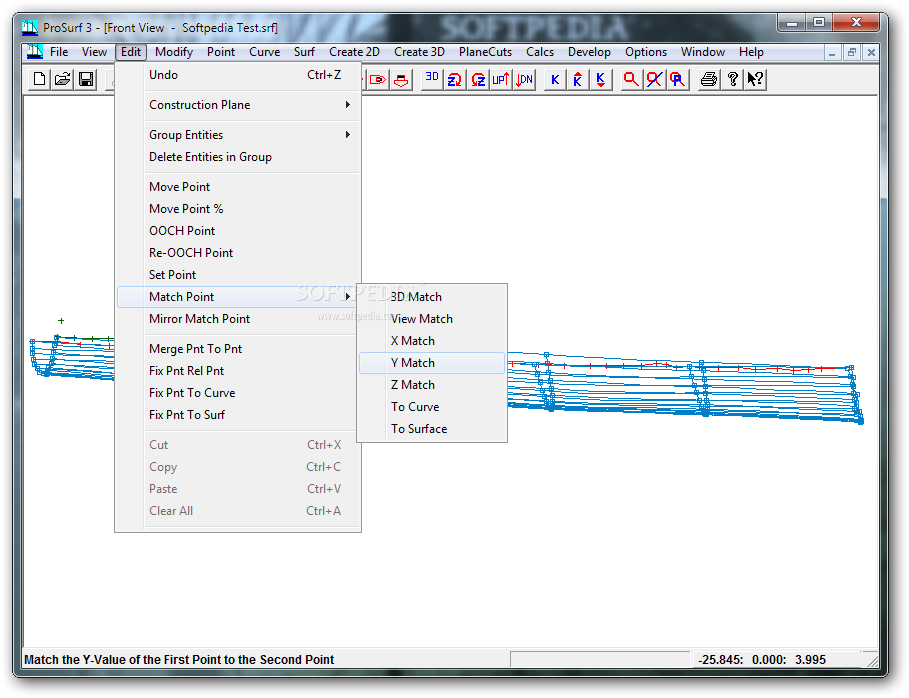
Task: Open the Surf menu
Action: [304, 52]
